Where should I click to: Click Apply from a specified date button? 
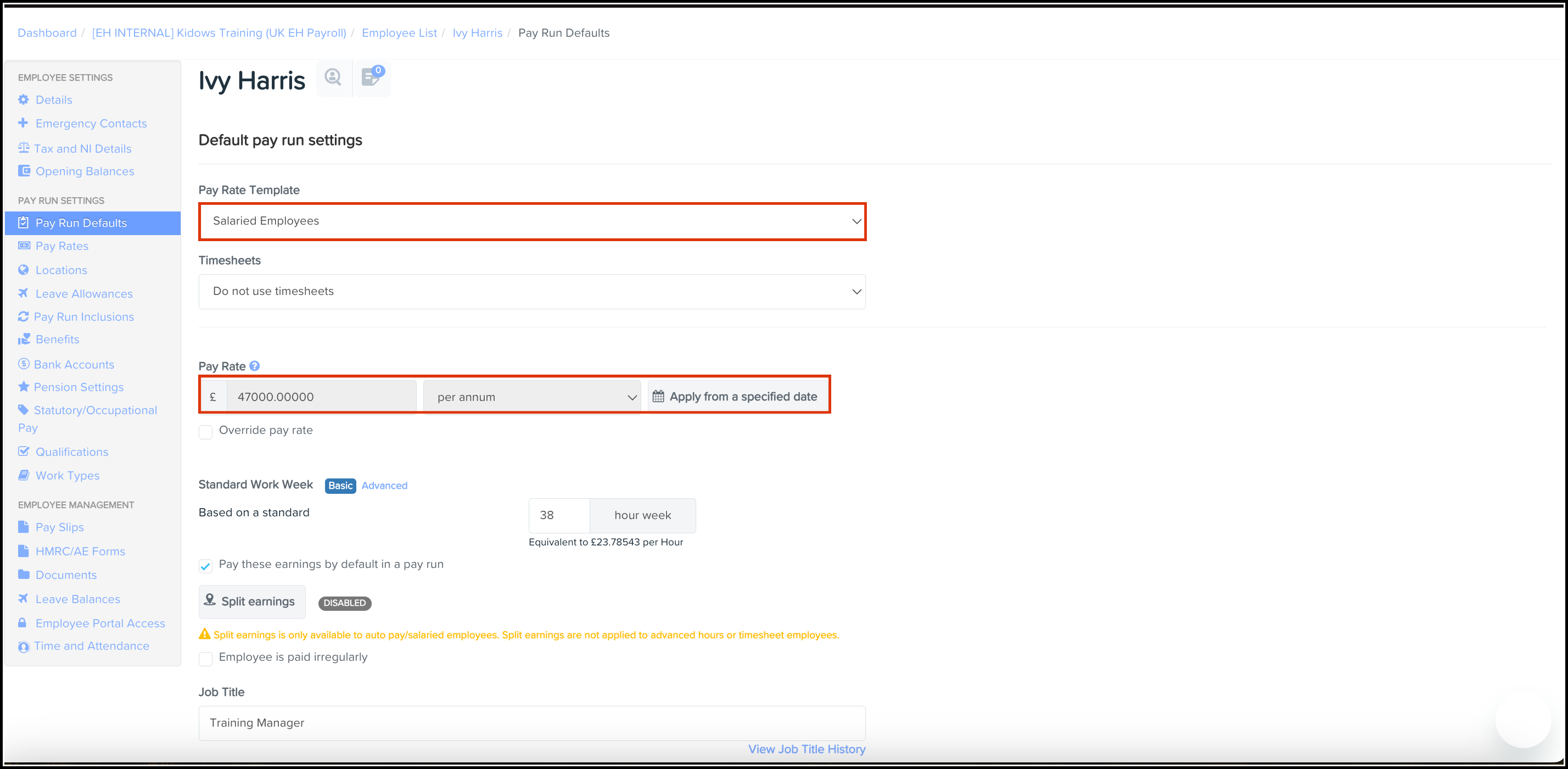(x=735, y=397)
